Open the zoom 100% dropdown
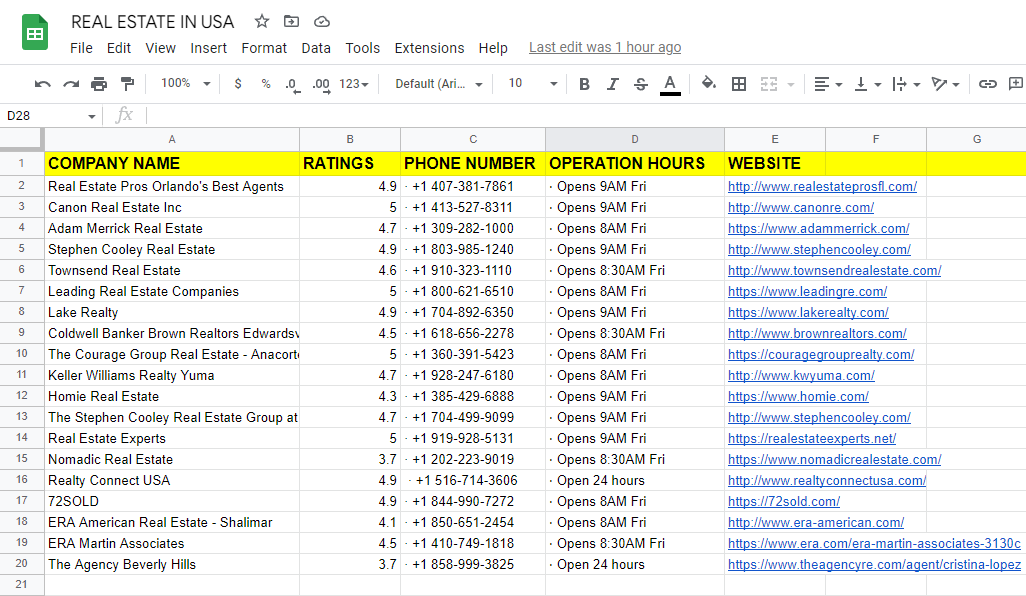 coord(186,84)
